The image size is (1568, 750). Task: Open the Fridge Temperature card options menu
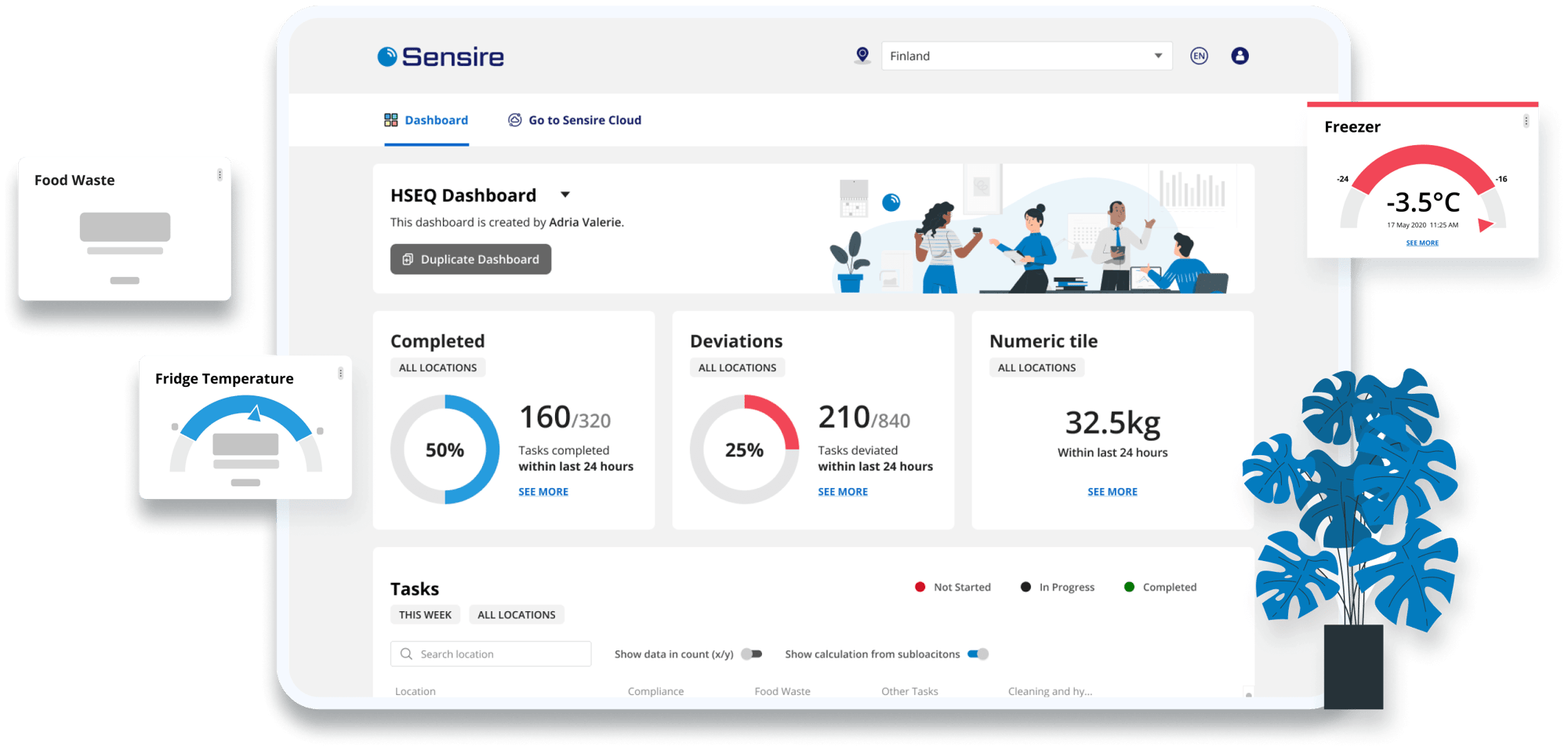(340, 373)
